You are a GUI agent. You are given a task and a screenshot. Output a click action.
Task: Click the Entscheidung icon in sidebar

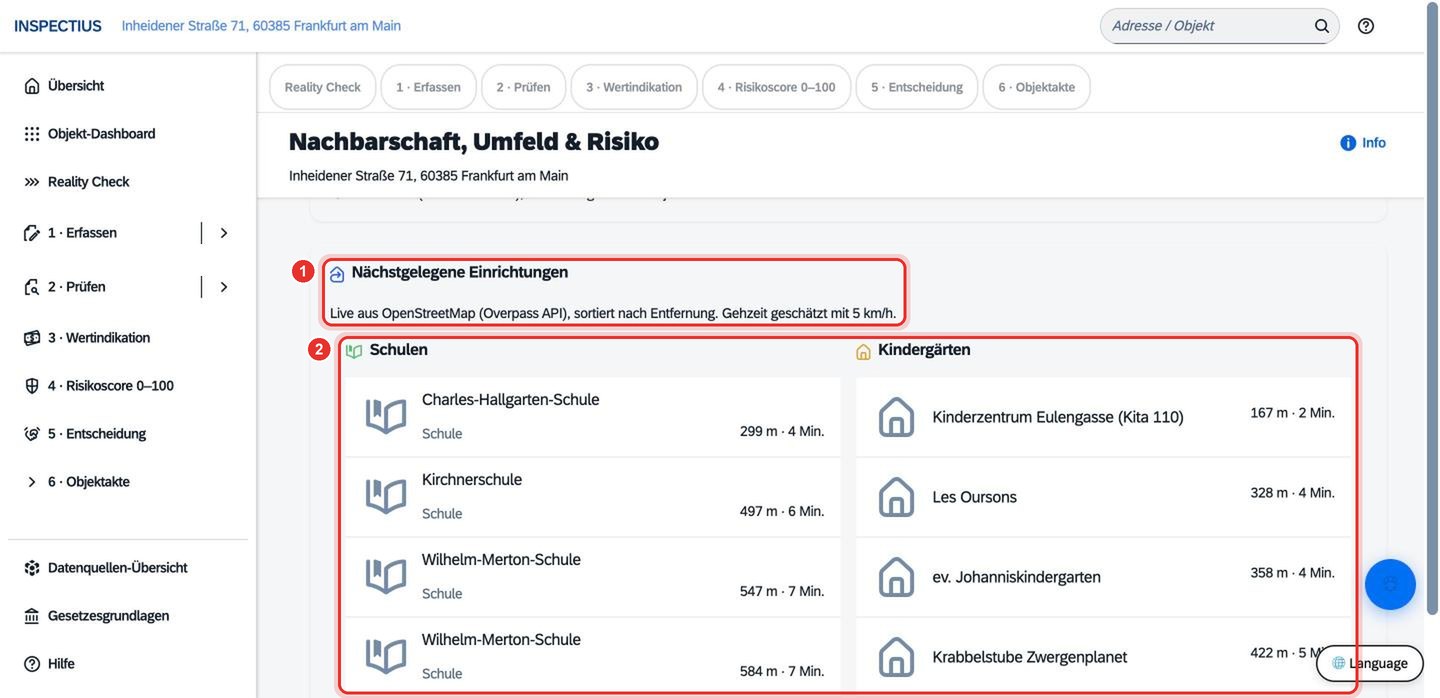pyautogui.click(x=32, y=434)
